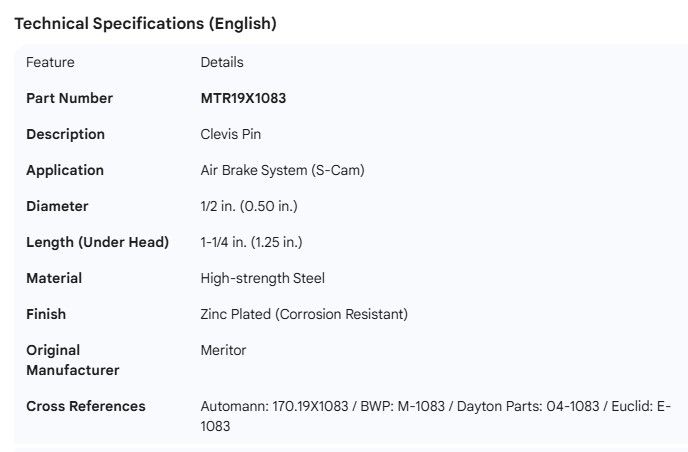Click the MTR19X1083 part number value
The width and height of the screenshot is (688, 452).
[244, 98]
